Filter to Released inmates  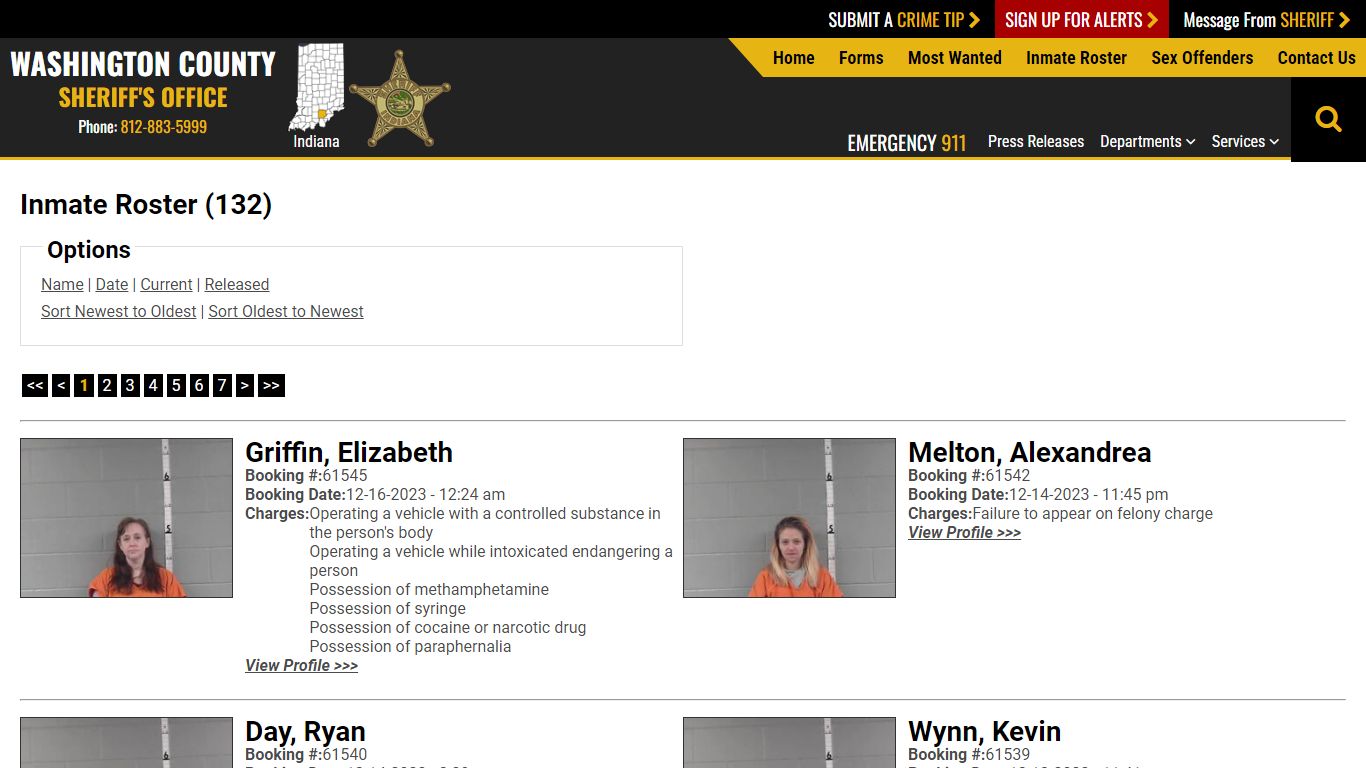point(237,285)
